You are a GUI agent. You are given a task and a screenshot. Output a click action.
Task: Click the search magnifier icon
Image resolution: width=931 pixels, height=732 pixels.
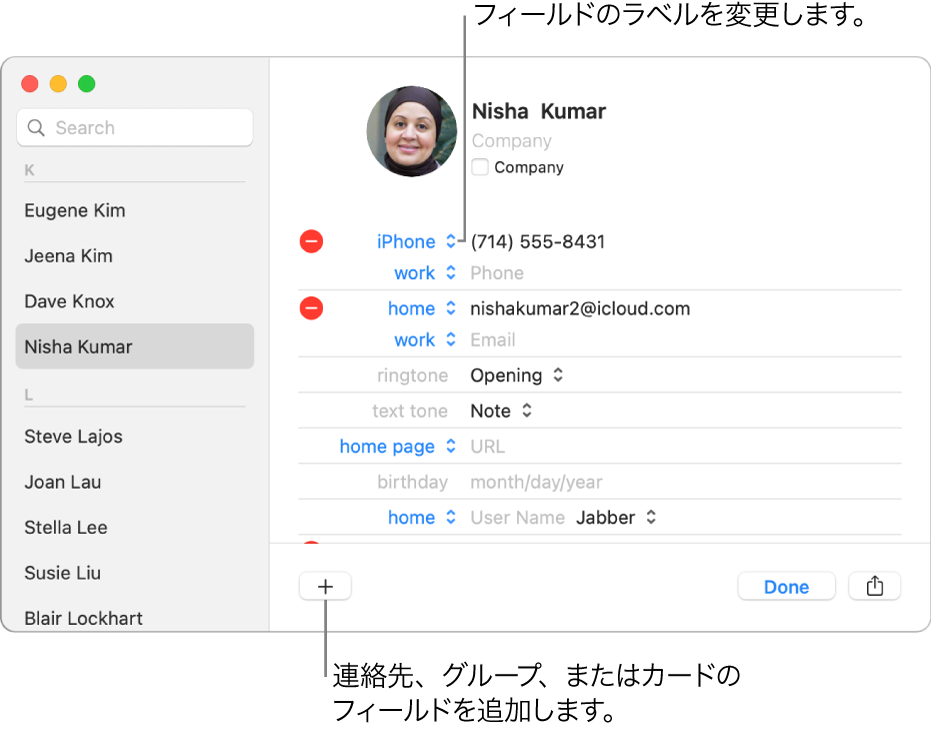click(36, 128)
